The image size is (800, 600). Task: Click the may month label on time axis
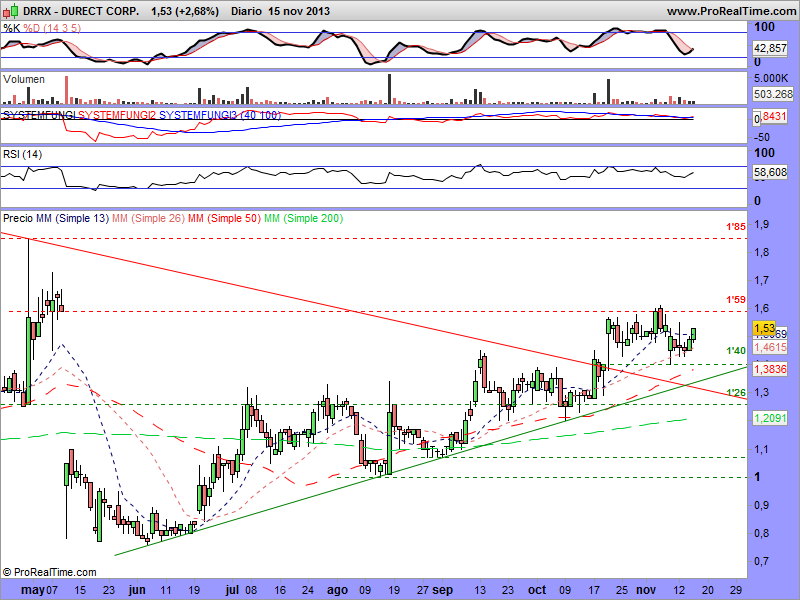pyautogui.click(x=33, y=590)
